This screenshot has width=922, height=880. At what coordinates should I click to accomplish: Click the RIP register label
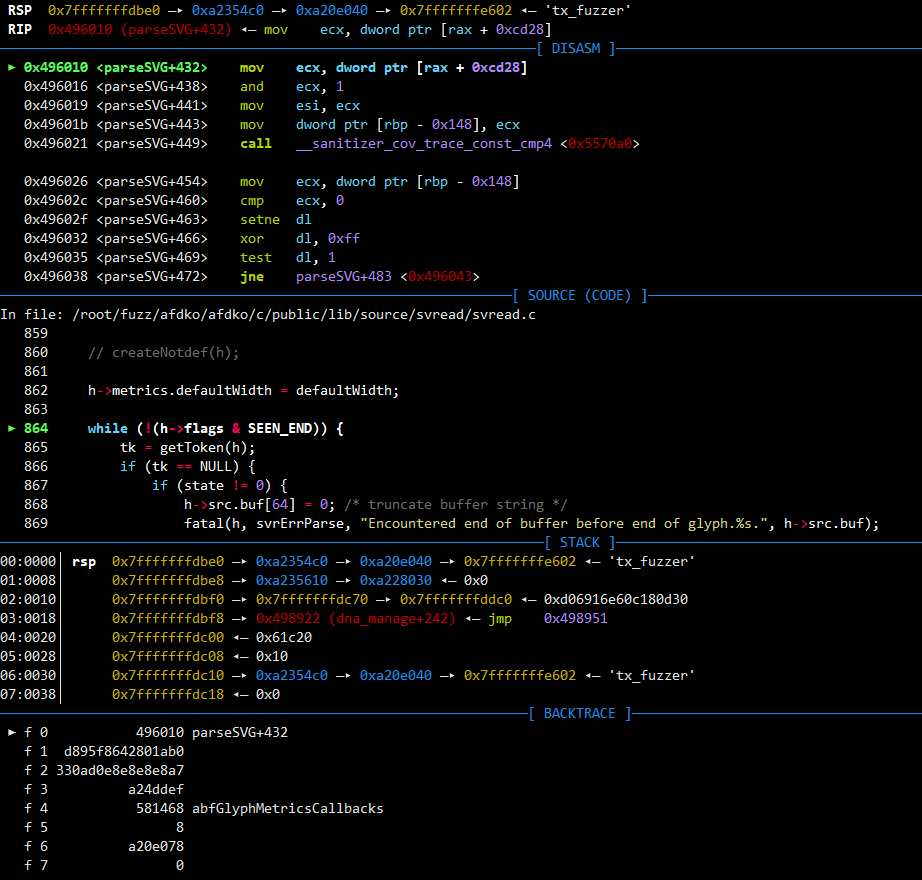[x=20, y=29]
